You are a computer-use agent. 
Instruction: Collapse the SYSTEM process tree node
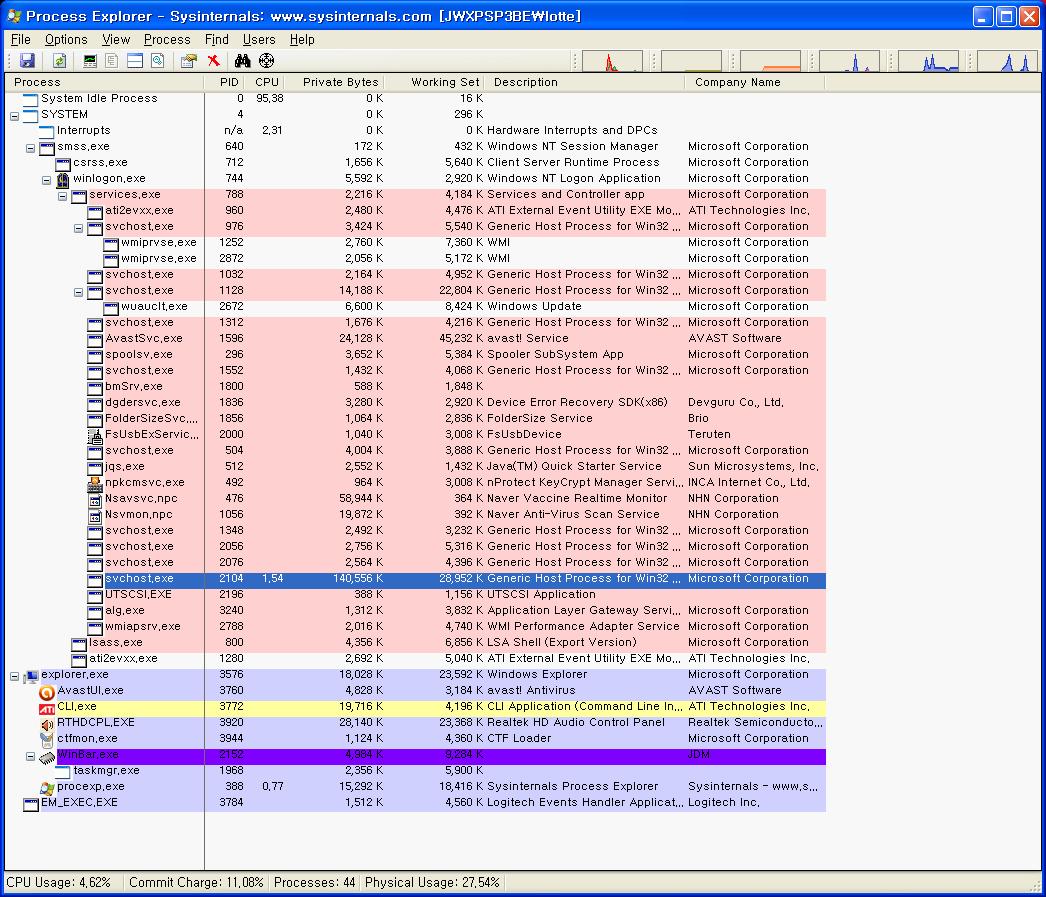coord(14,115)
